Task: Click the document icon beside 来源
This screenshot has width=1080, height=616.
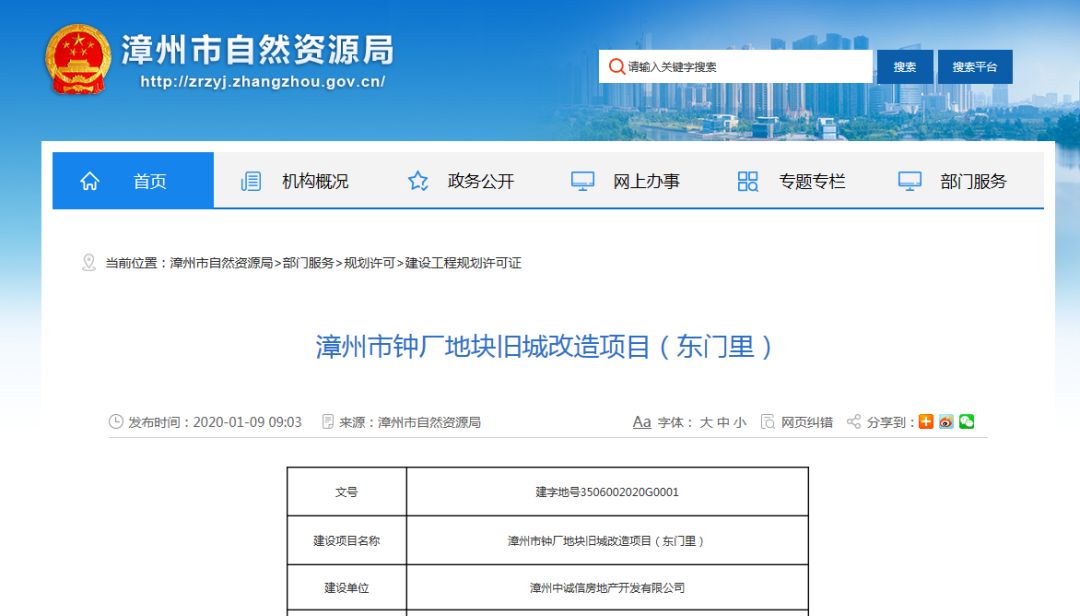Action: click(x=328, y=421)
